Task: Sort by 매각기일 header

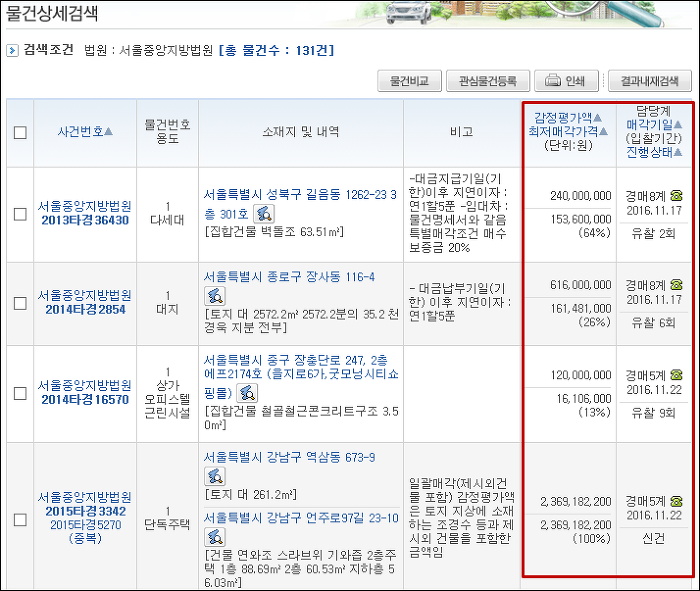Action: click(654, 125)
